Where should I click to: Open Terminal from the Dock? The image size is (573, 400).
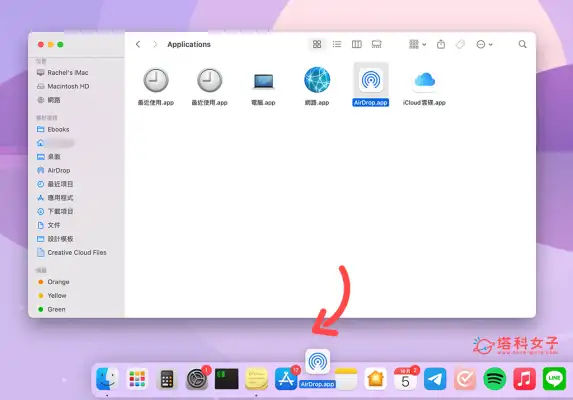(x=227, y=379)
